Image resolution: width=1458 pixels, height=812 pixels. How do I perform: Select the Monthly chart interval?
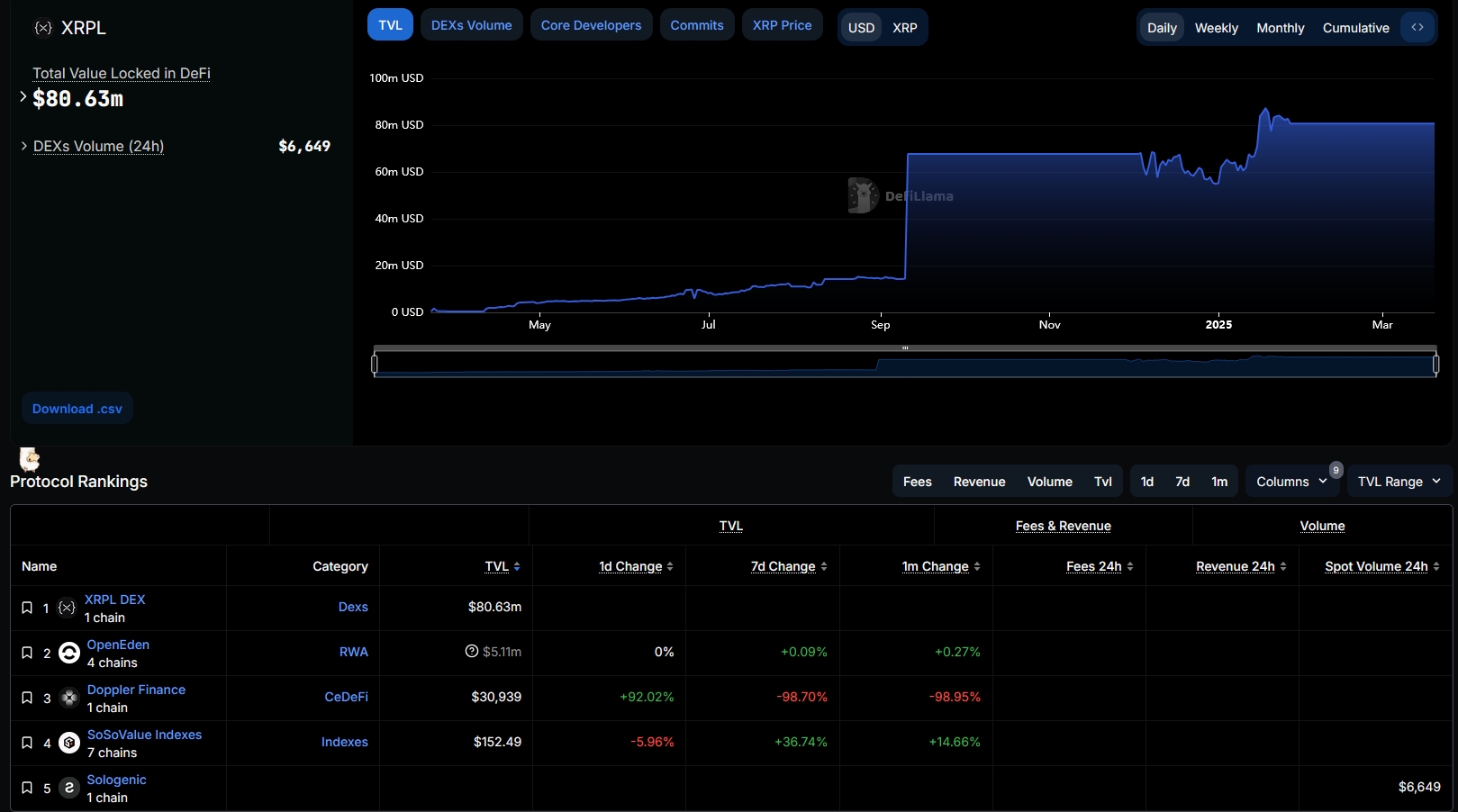1281,28
